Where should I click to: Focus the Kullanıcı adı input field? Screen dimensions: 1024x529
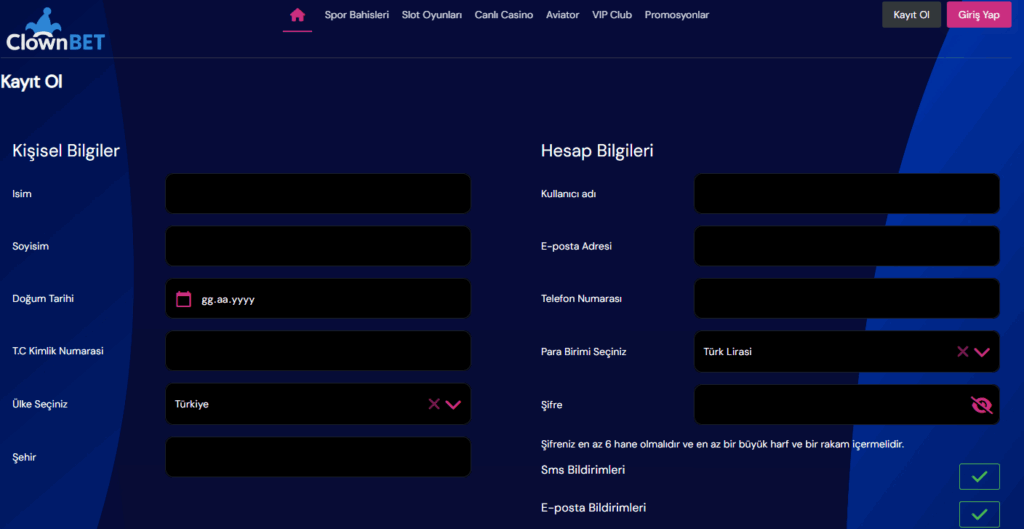[846, 193]
